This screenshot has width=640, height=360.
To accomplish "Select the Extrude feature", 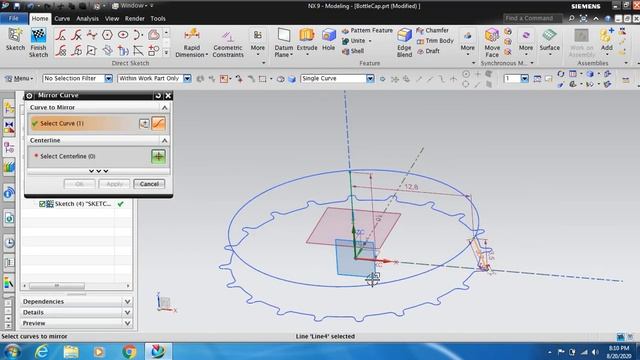I will [x=307, y=41].
